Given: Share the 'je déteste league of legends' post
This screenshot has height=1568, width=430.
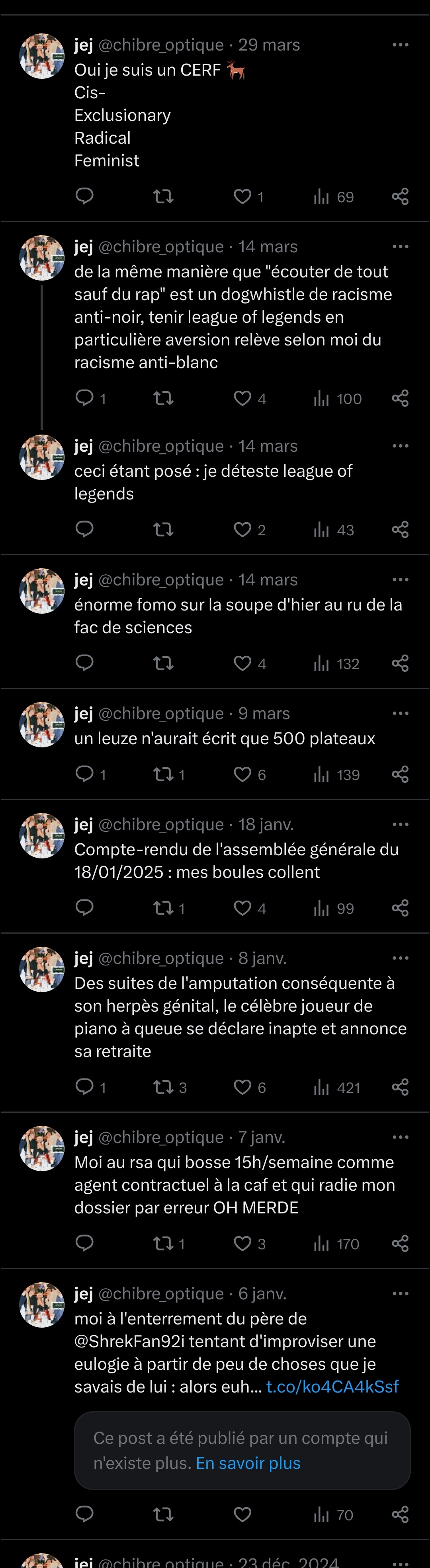Looking at the screenshot, I should click(400, 530).
